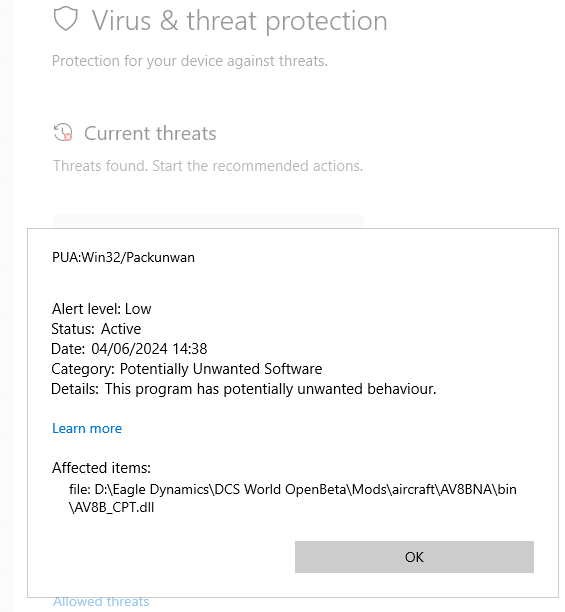Click the Current threats history clock icon

pos(63,132)
